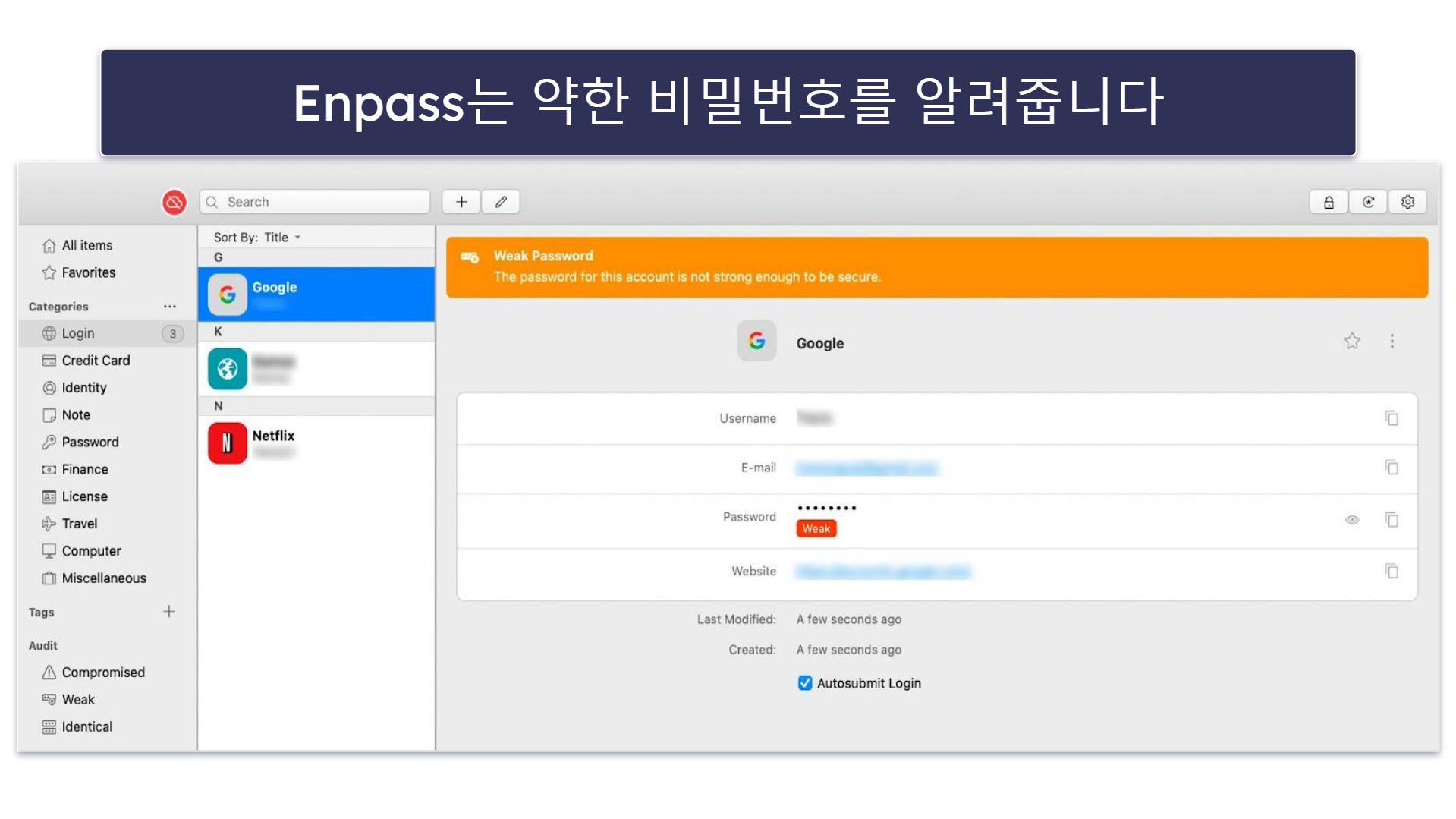Viewport: 1456px width, 819px height.
Task: Click the red Weak password badge
Action: click(x=816, y=529)
